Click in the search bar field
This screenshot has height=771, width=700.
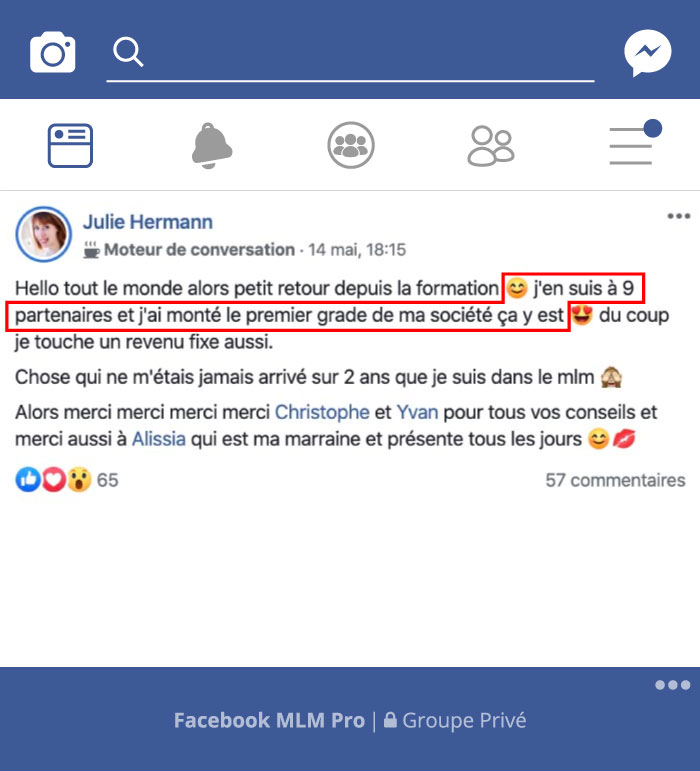350,53
